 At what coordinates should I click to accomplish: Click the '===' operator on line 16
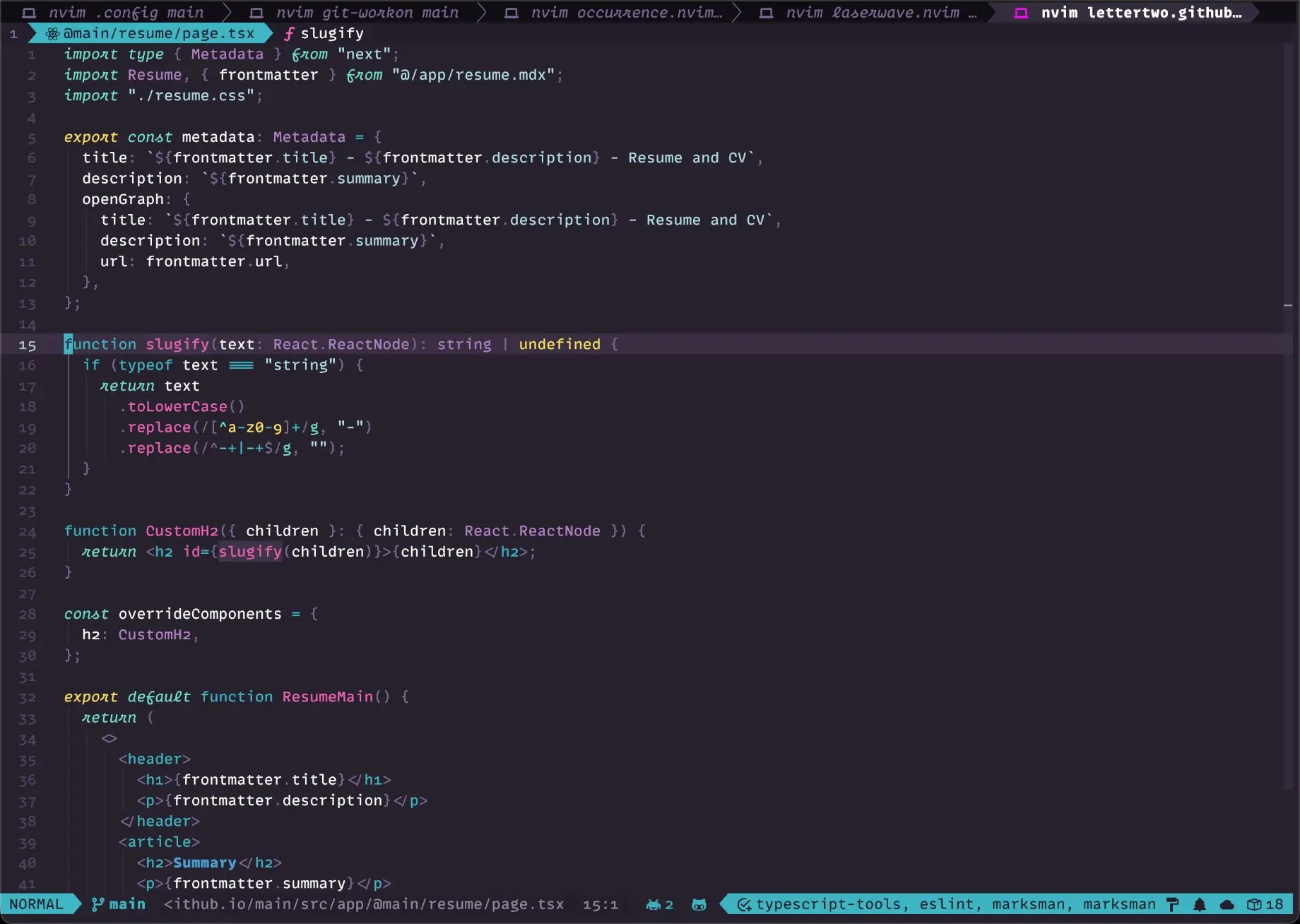(x=241, y=365)
